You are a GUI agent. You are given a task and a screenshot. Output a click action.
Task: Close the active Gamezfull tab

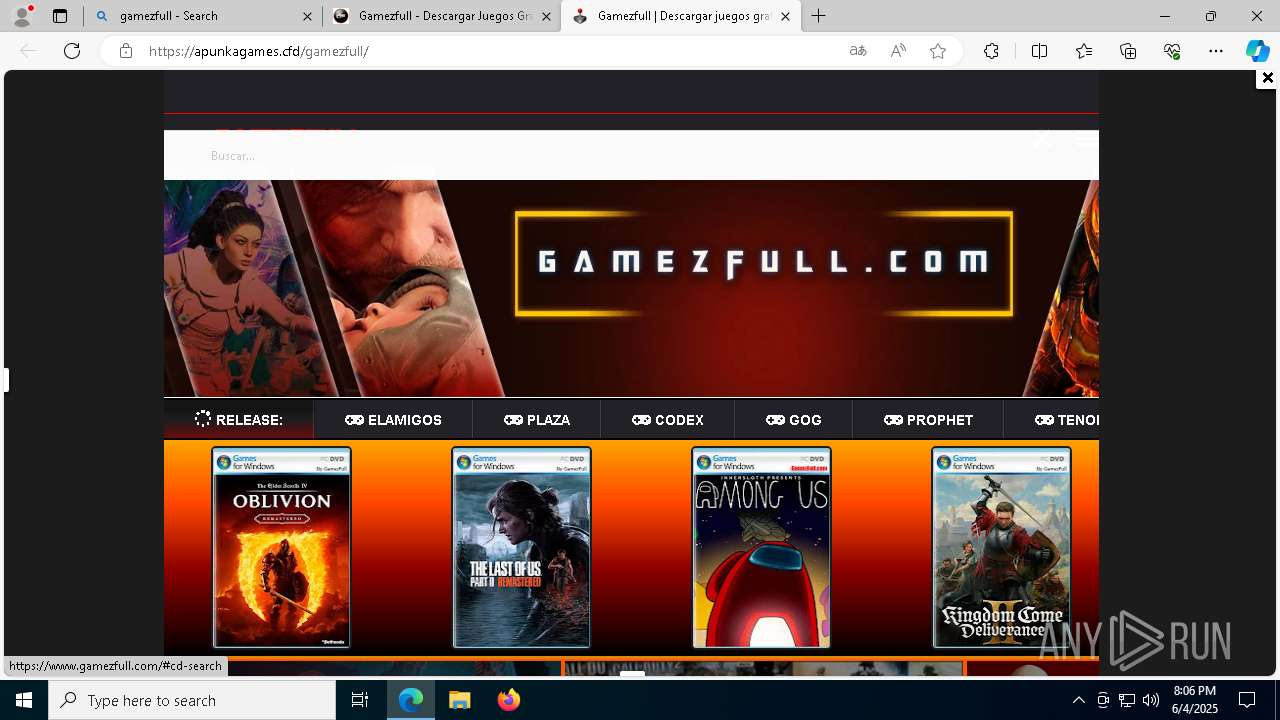click(785, 16)
